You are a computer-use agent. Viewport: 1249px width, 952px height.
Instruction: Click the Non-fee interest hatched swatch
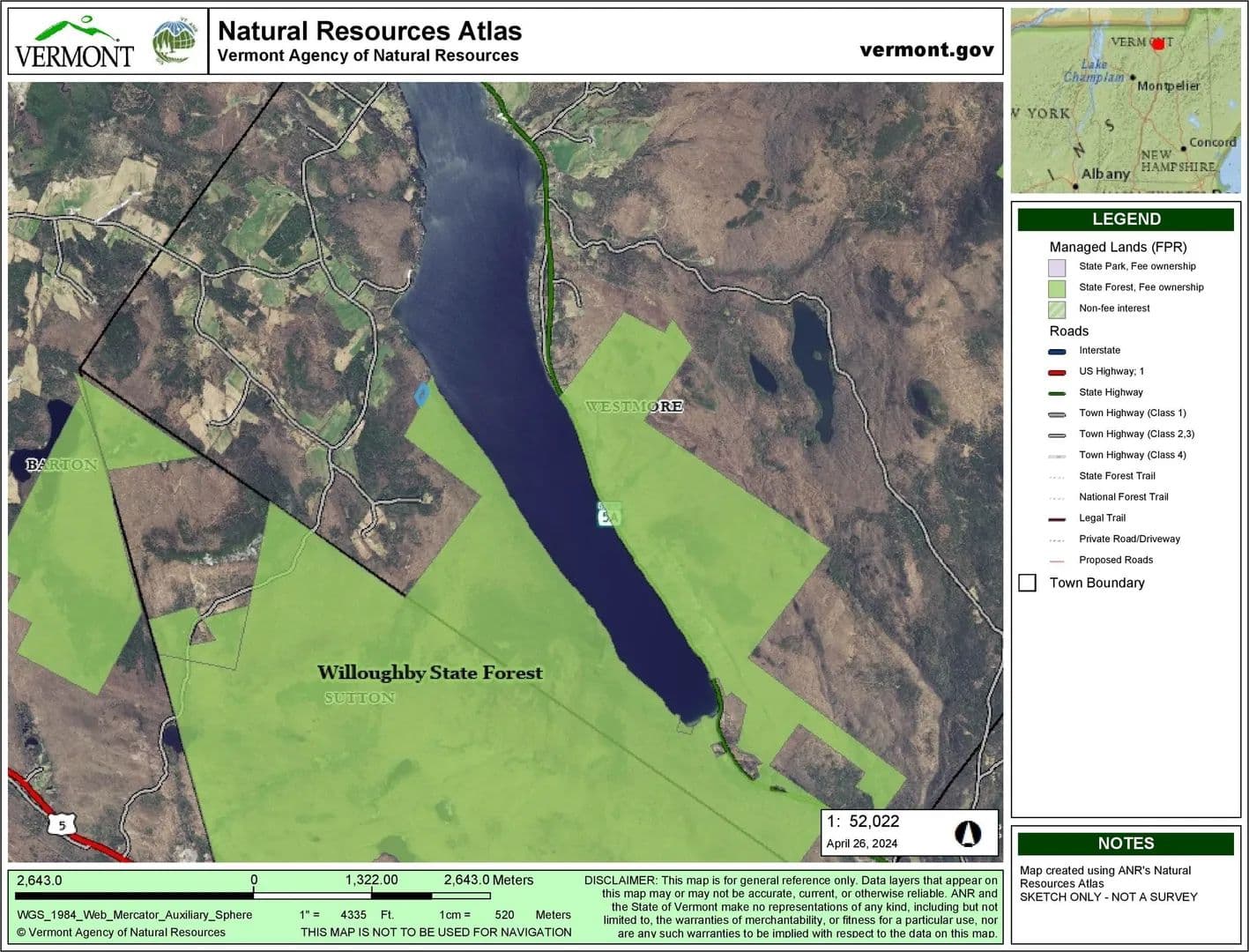(1057, 309)
